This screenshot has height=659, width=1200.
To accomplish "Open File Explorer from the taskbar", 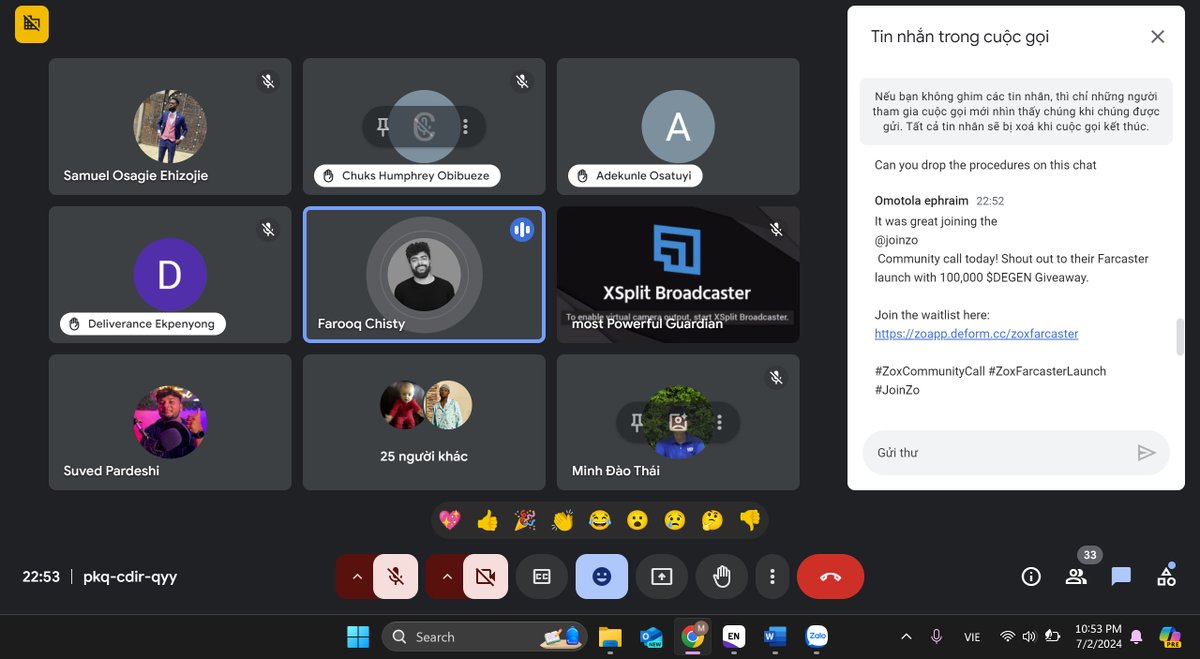I will (x=610, y=636).
